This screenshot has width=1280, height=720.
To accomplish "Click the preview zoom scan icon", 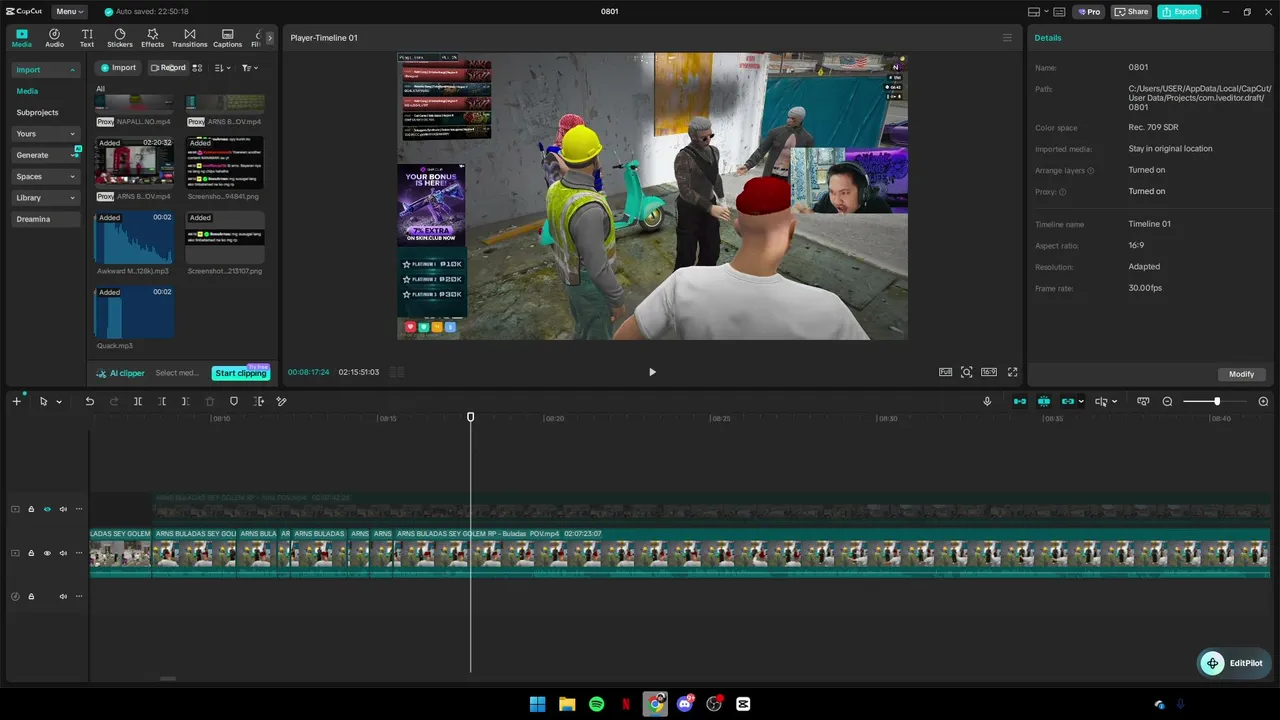I will 967,372.
